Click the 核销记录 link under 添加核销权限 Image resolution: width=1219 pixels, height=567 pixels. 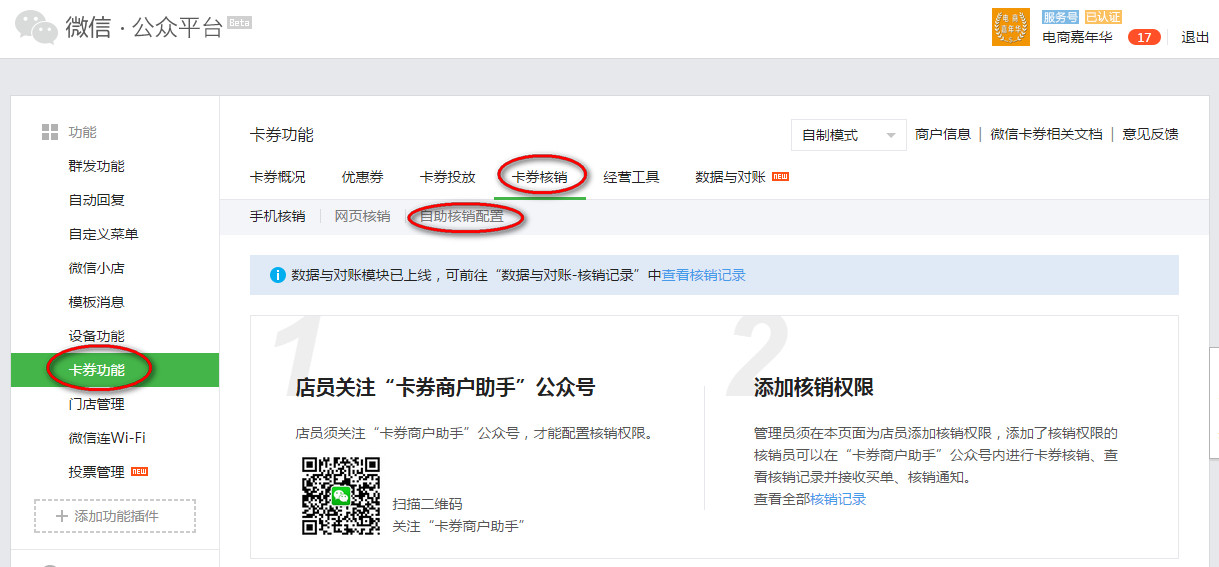point(838,499)
